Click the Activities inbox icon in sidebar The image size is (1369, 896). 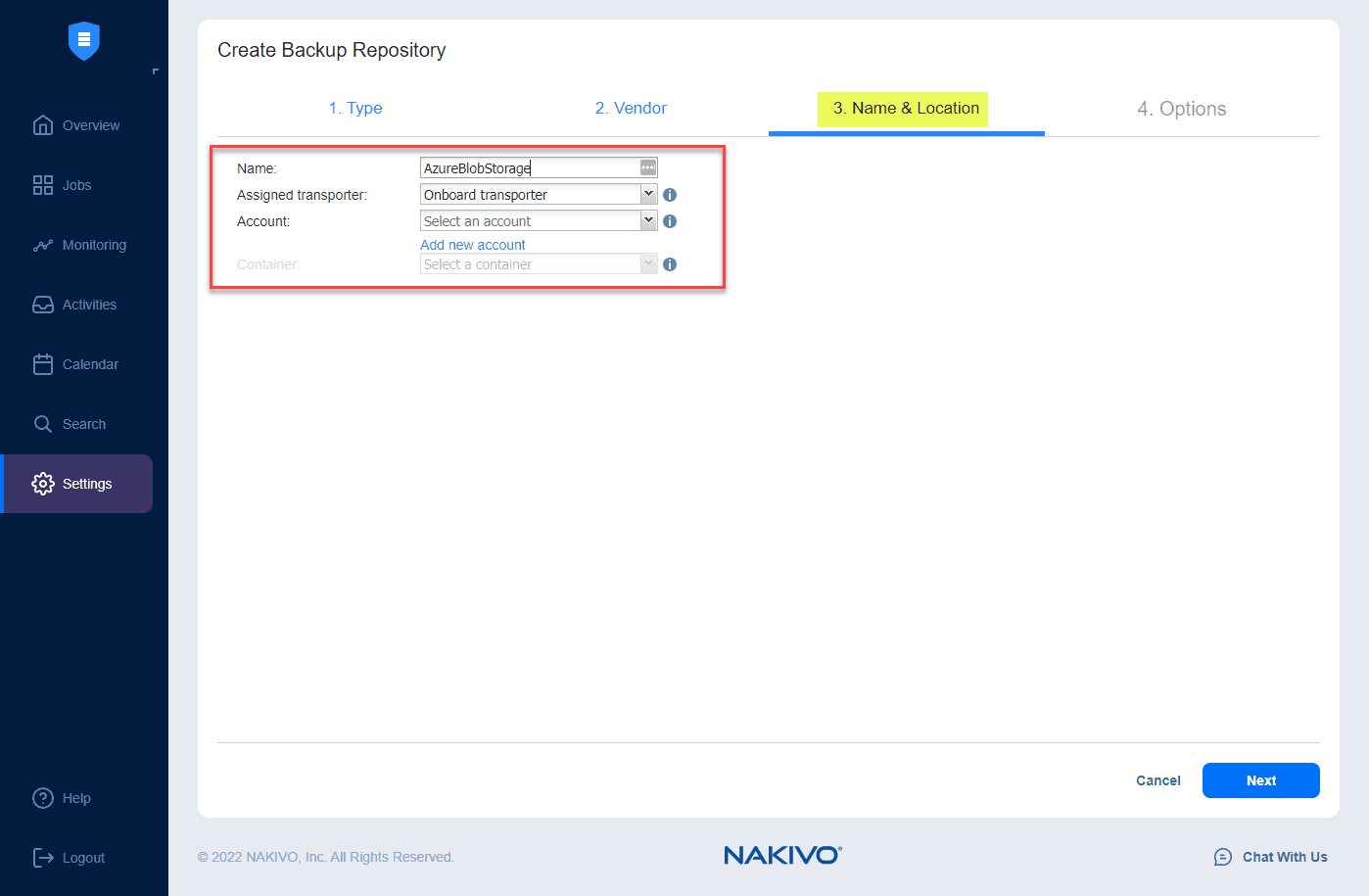coord(43,305)
